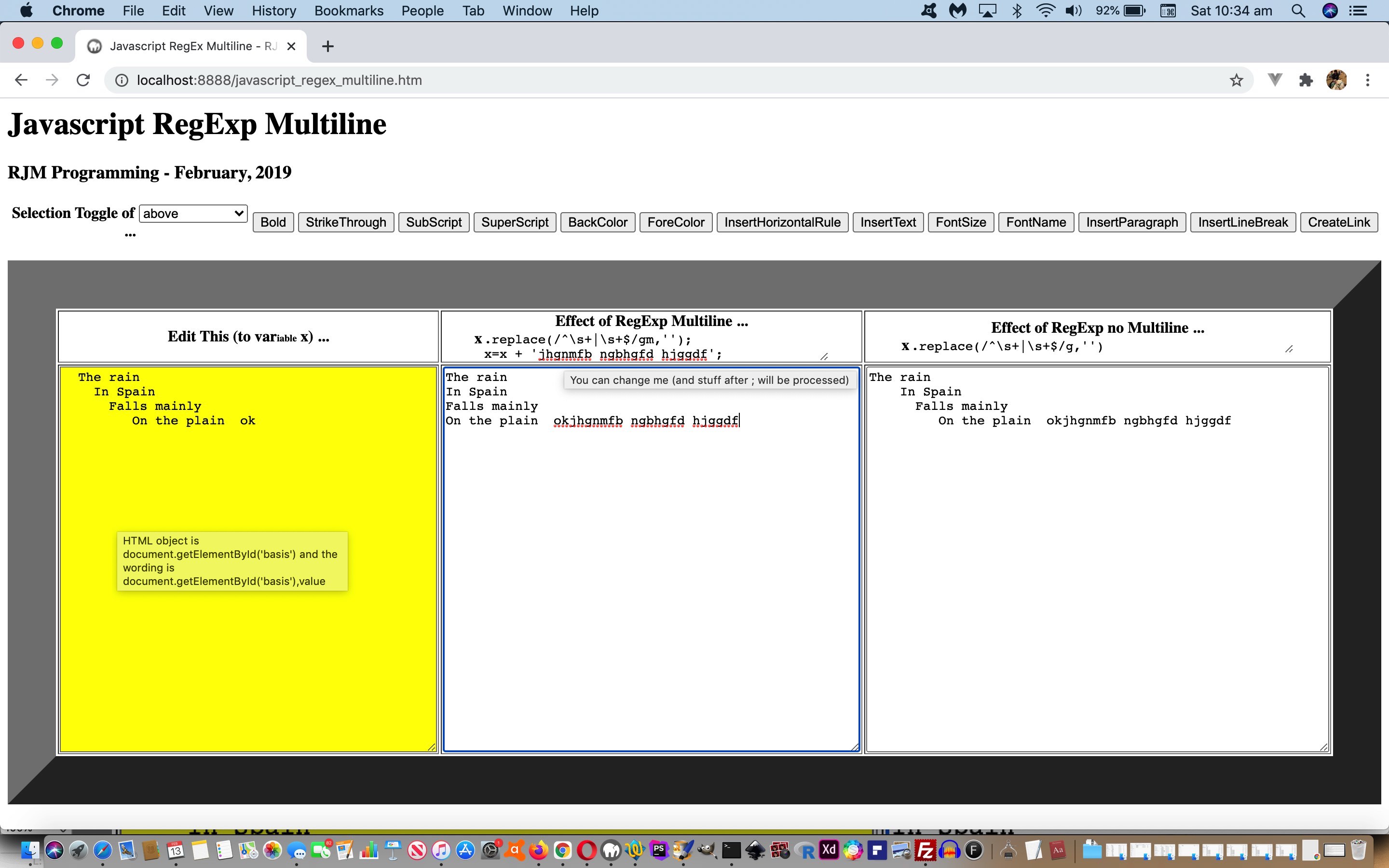1389x868 pixels.
Task: Open Terminal from the dock
Action: (x=731, y=850)
